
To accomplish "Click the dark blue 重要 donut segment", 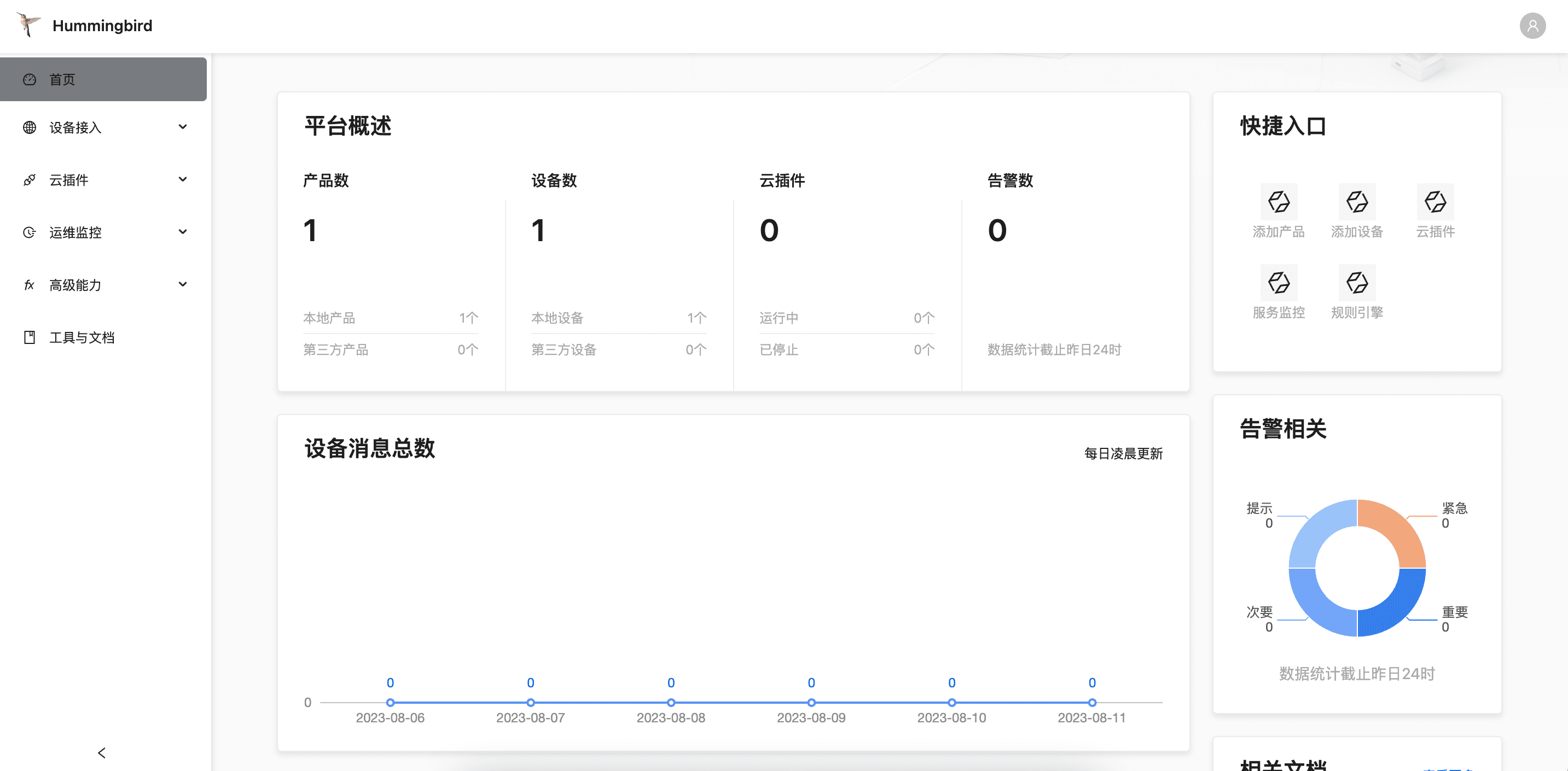I will click(x=1396, y=609).
